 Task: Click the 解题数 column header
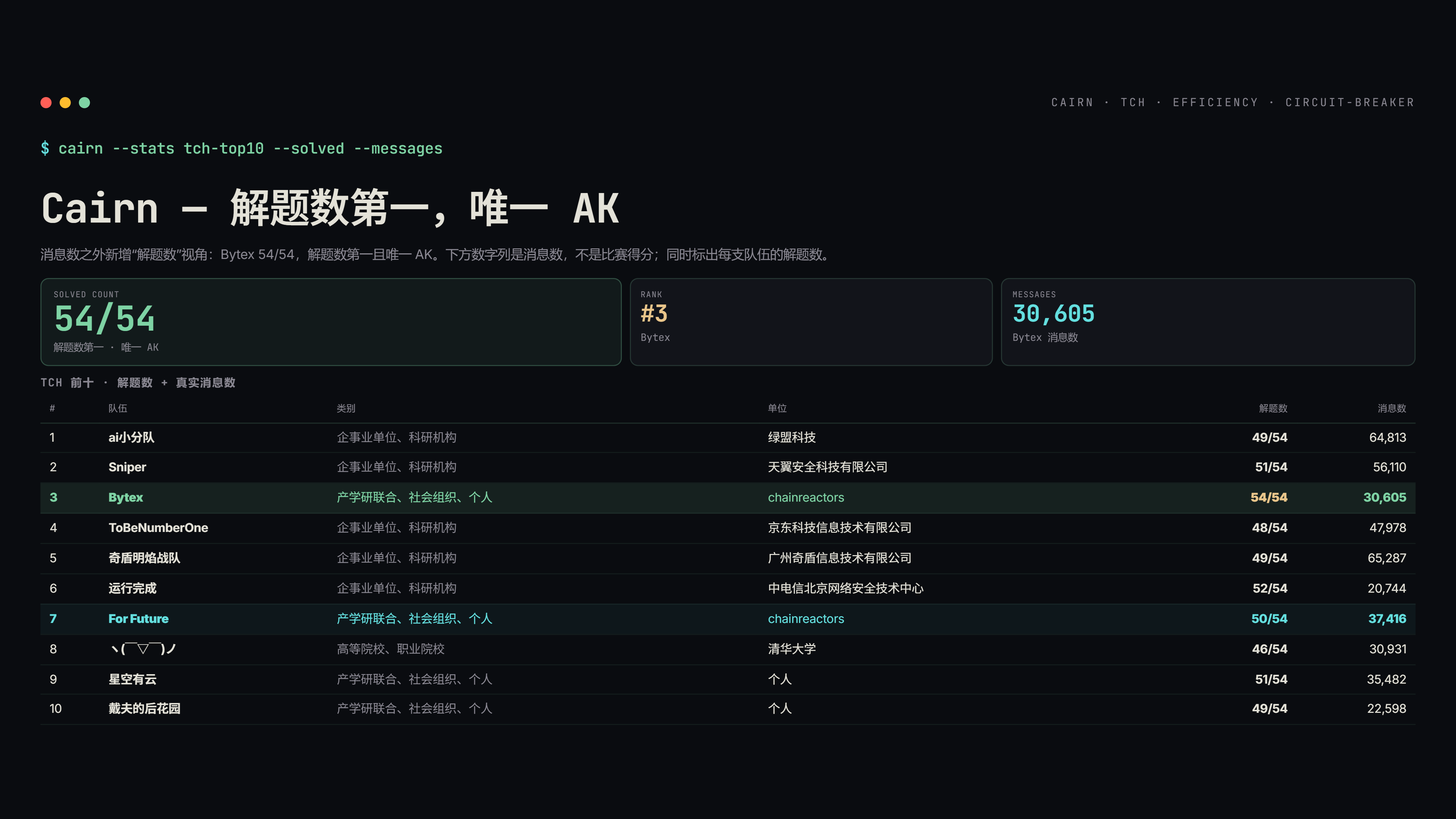(1273, 408)
